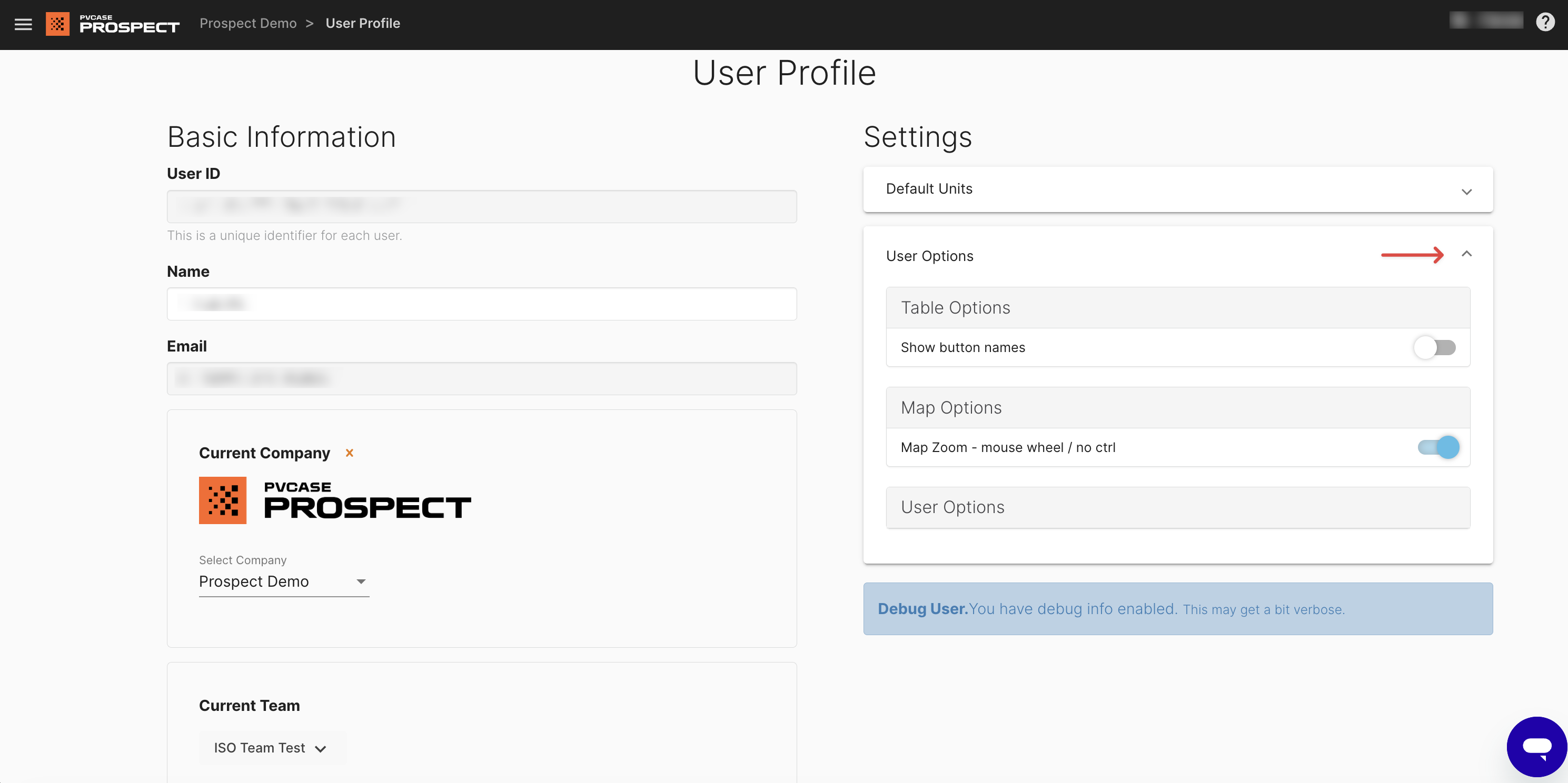
Task: Click the Debug User info banner
Action: (1178, 609)
